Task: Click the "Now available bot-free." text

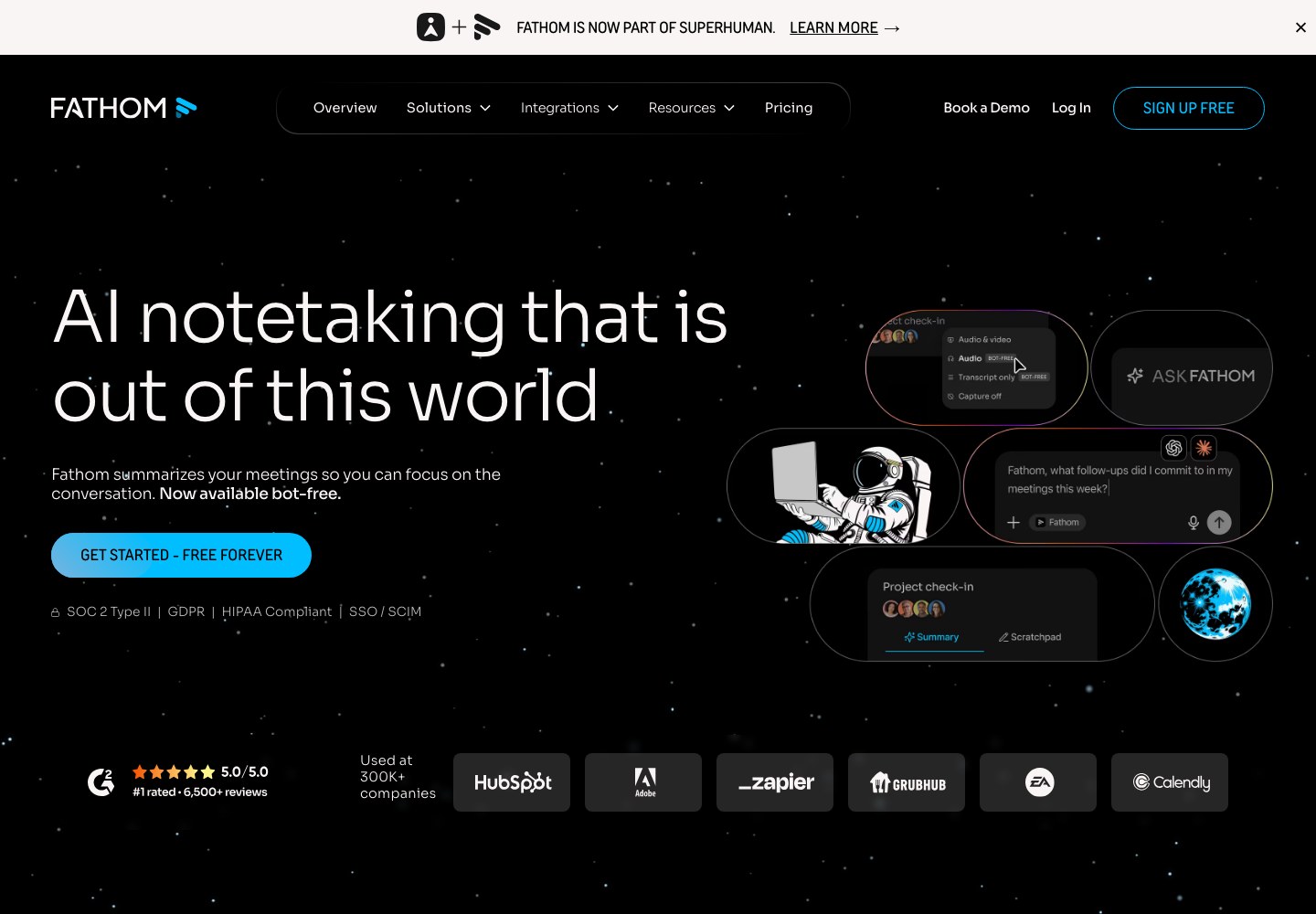Action: [x=250, y=494]
